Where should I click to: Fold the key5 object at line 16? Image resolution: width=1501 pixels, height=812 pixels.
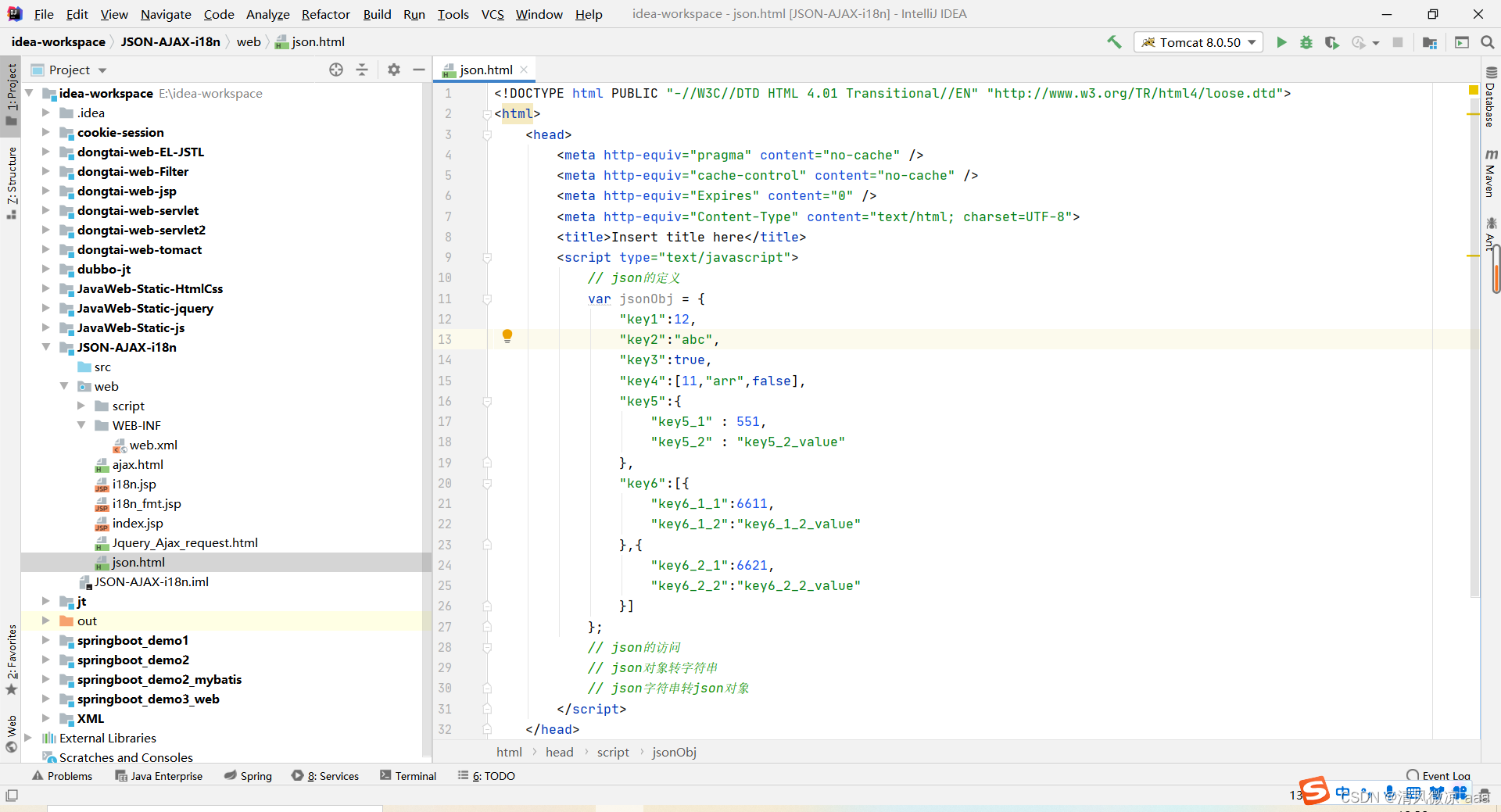tap(487, 402)
